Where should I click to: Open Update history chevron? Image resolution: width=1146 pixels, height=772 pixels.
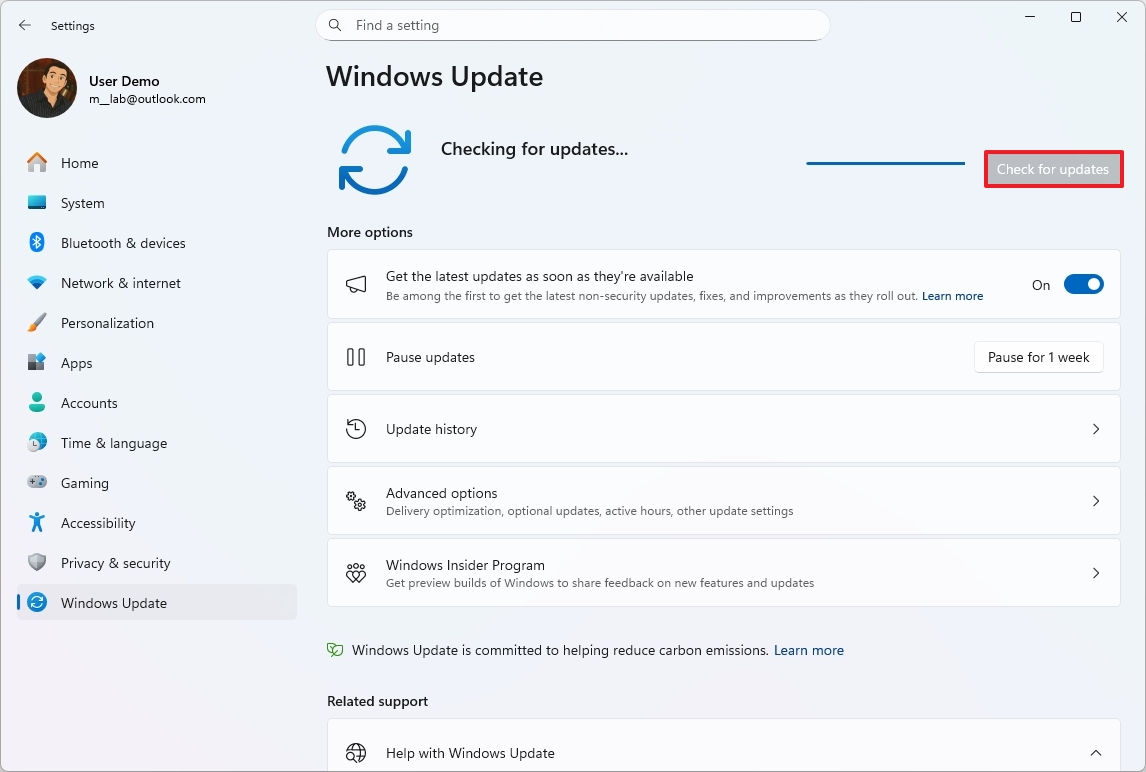tap(1096, 429)
